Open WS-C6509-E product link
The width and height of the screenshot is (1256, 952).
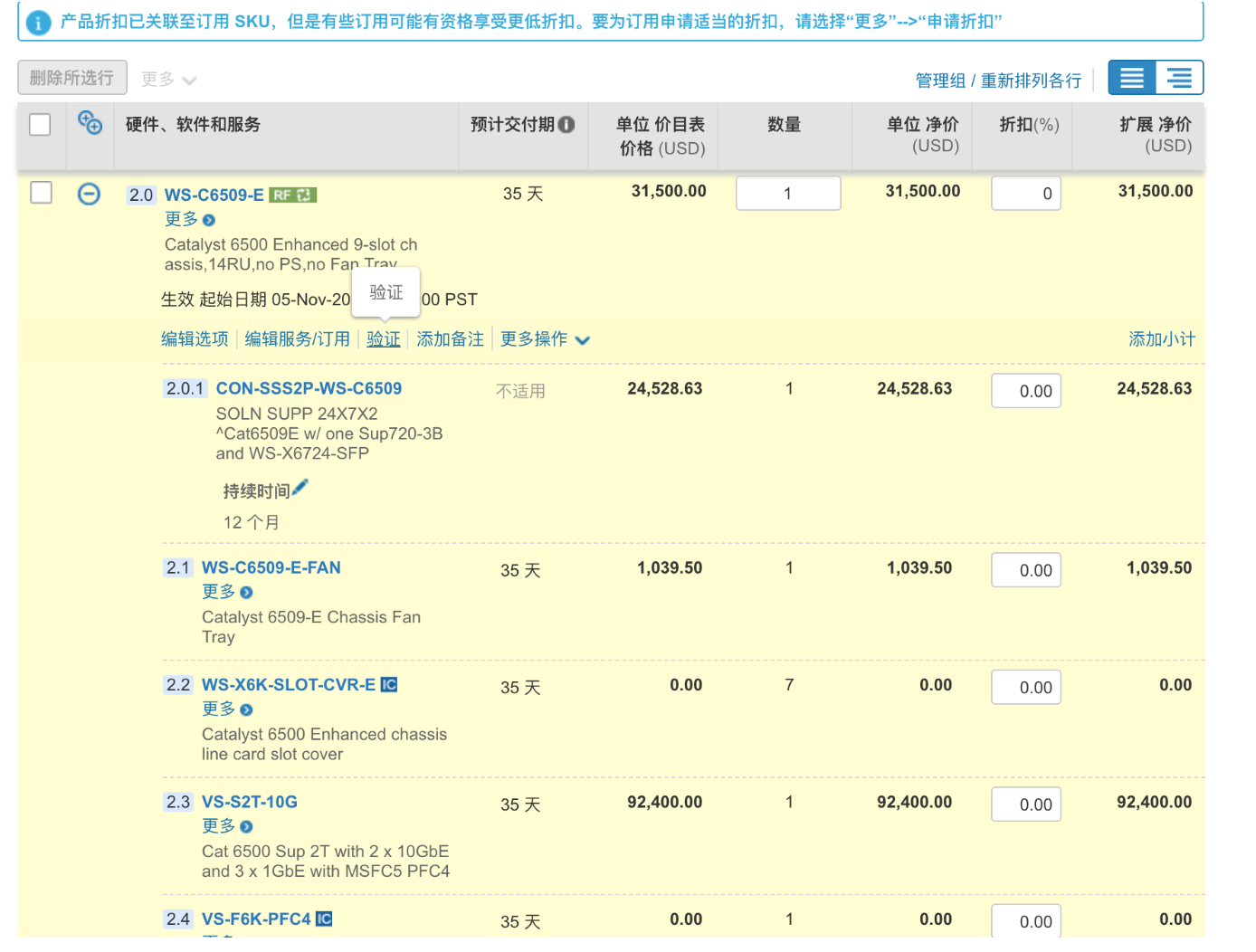(x=214, y=195)
